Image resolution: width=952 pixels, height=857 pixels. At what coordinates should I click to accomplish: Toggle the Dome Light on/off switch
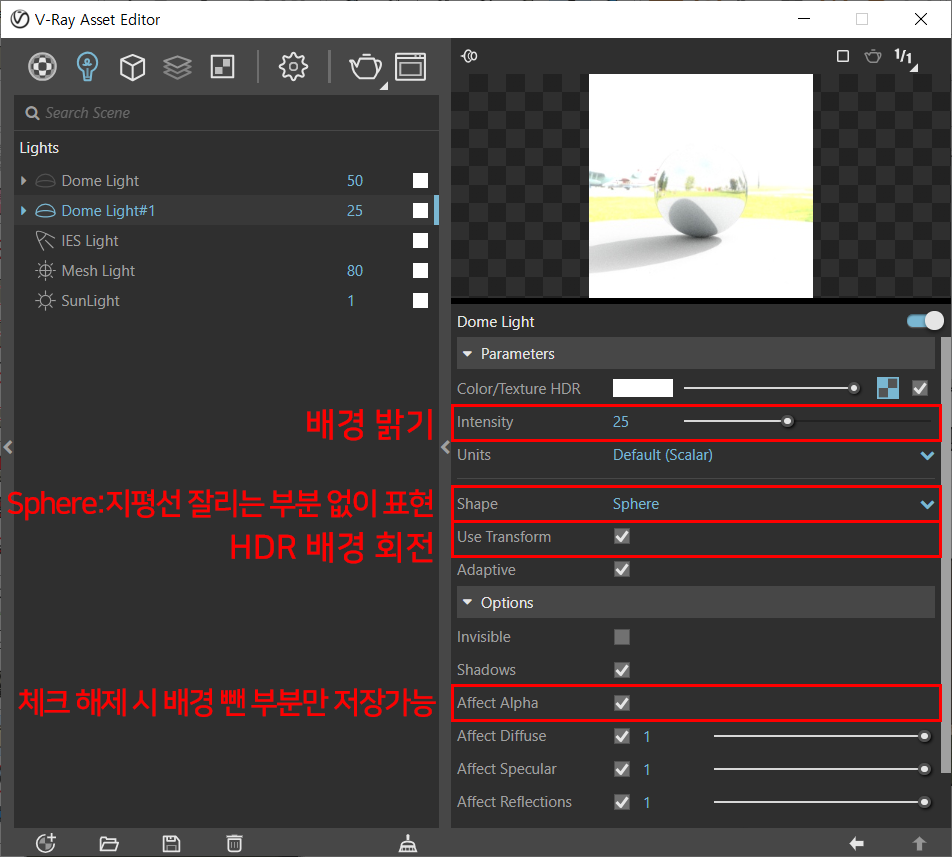pyautogui.click(x=925, y=321)
